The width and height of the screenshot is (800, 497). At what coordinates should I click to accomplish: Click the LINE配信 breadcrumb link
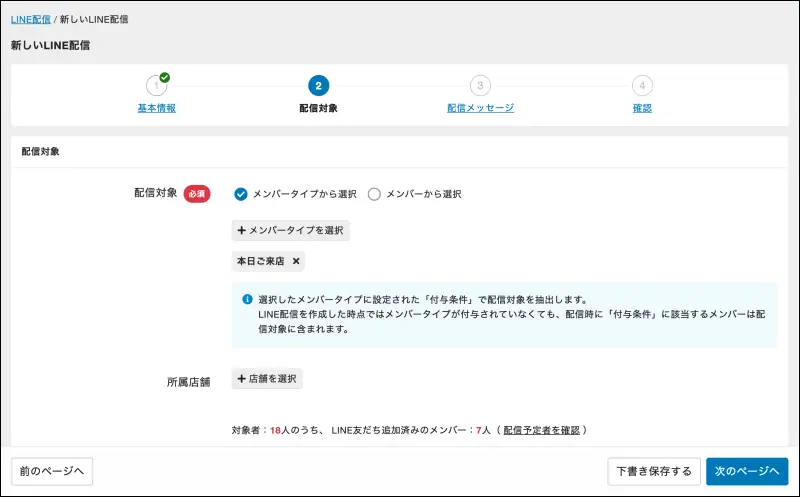(31, 19)
